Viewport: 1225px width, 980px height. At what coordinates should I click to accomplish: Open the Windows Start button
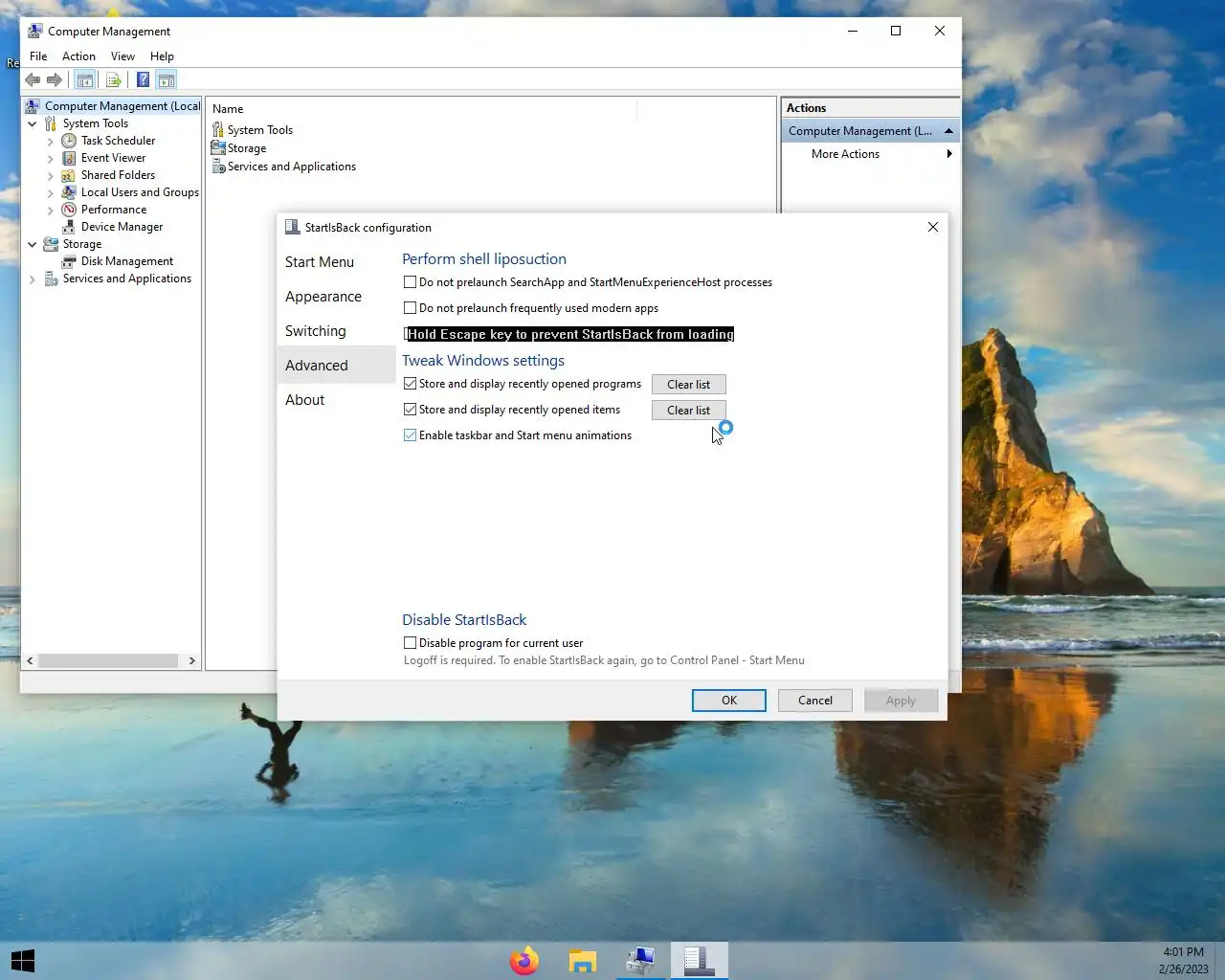[23, 960]
